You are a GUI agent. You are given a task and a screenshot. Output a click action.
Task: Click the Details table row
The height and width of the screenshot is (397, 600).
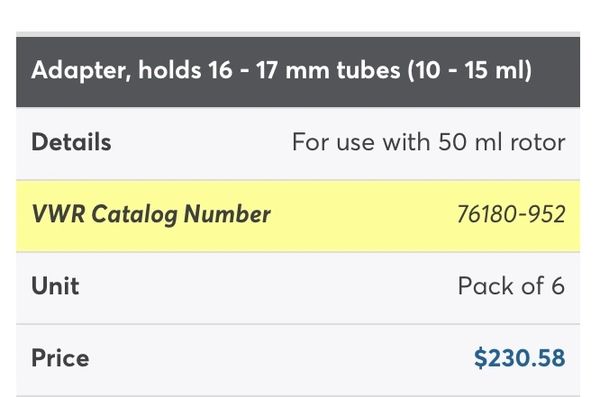[298, 144]
